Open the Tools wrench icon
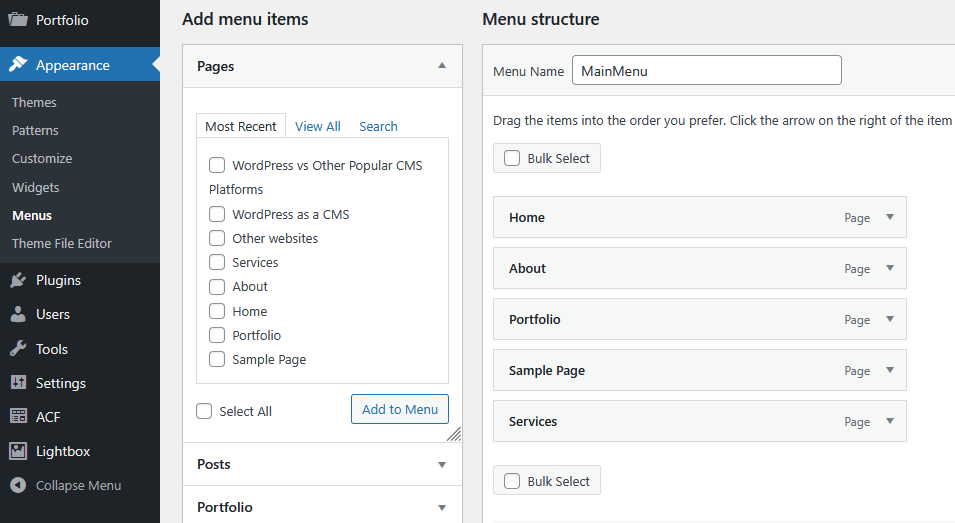 click(x=18, y=349)
